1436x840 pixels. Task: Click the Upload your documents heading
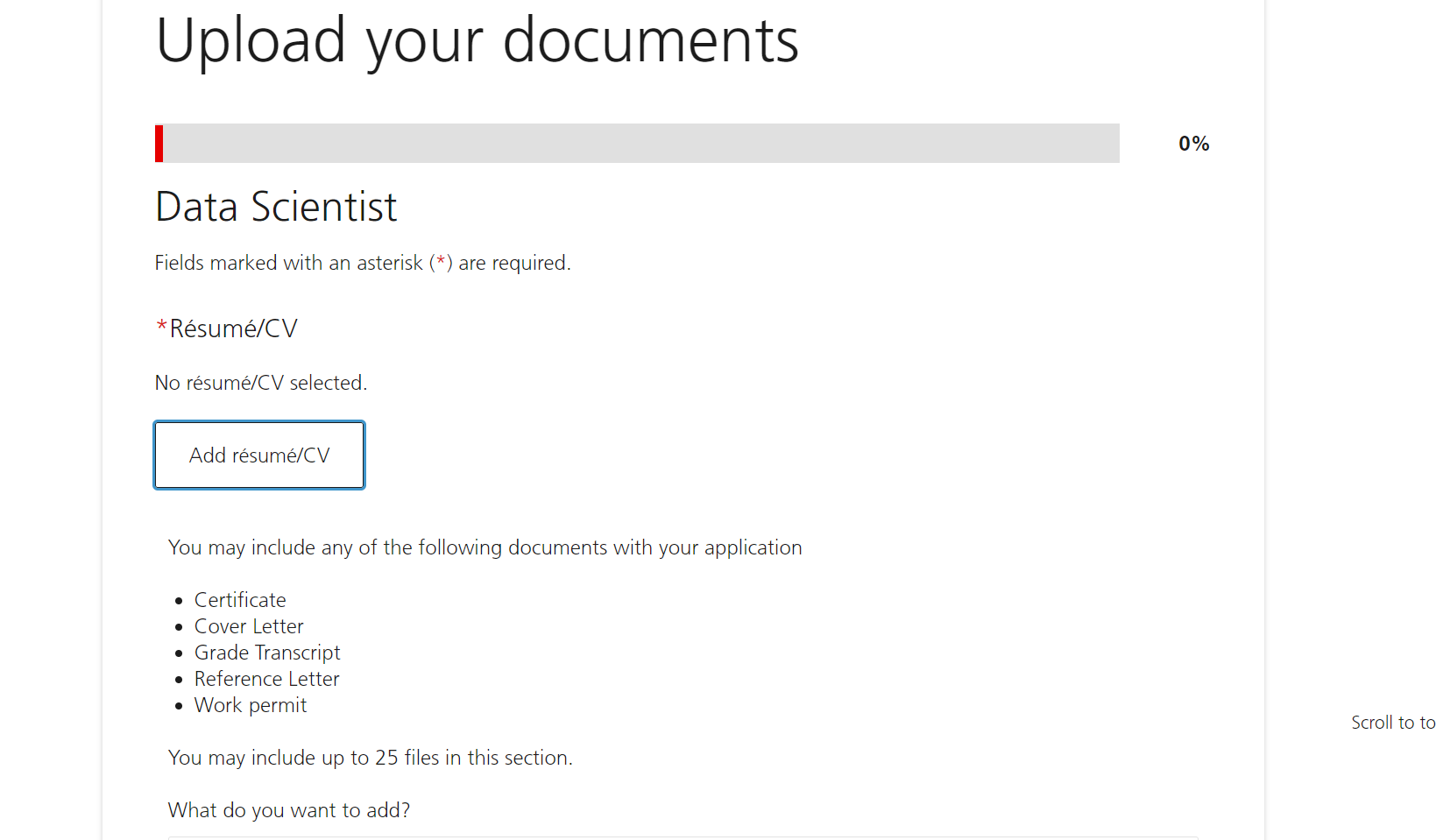[x=477, y=40]
